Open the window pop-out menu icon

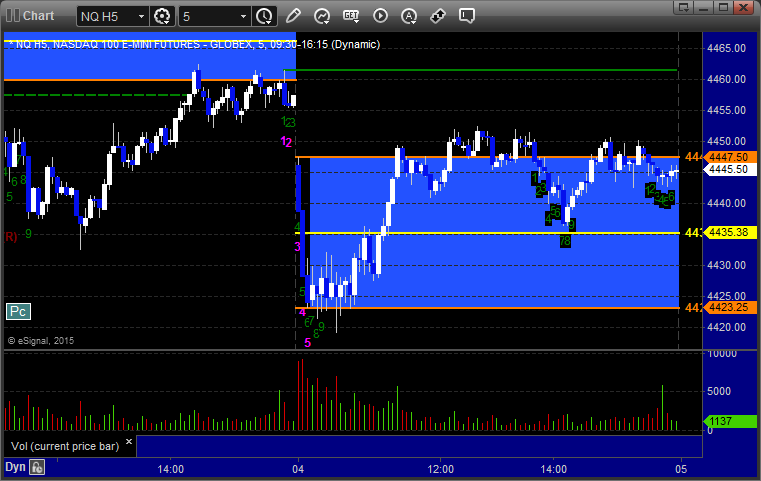684,7
